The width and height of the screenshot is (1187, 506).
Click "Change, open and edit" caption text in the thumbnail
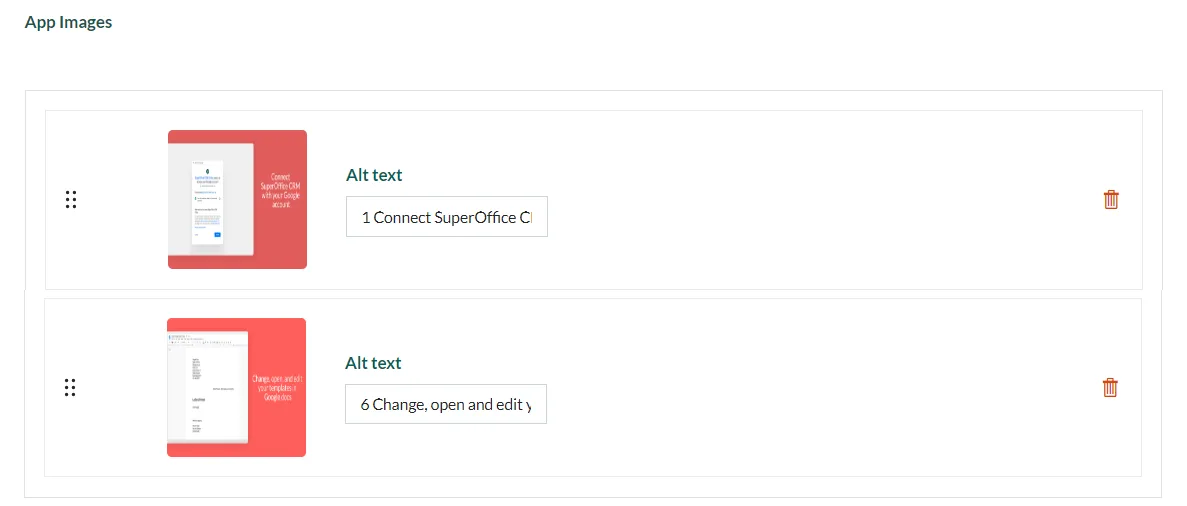click(277, 386)
